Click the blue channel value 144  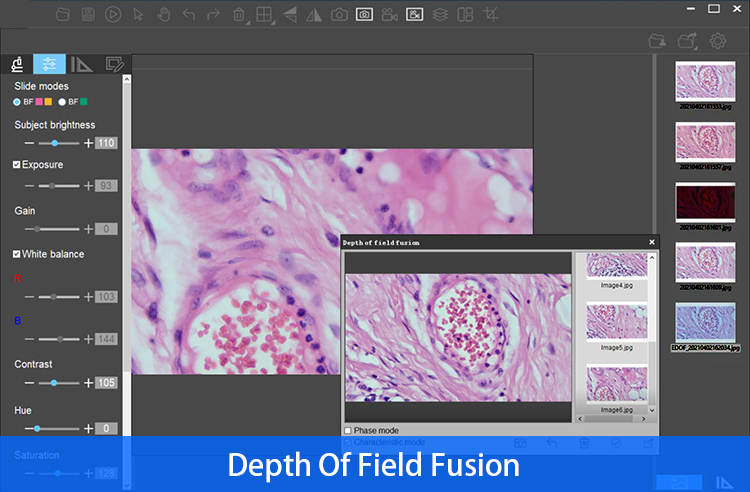[106, 339]
